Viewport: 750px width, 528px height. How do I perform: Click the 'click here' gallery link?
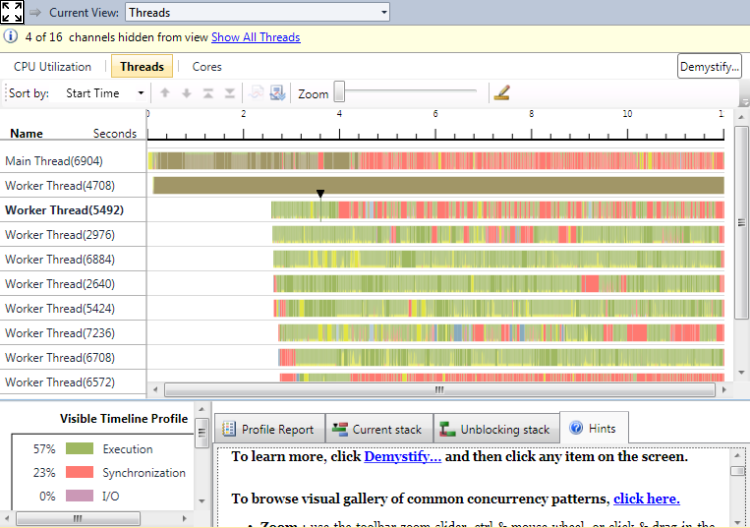pyautogui.click(x=646, y=499)
